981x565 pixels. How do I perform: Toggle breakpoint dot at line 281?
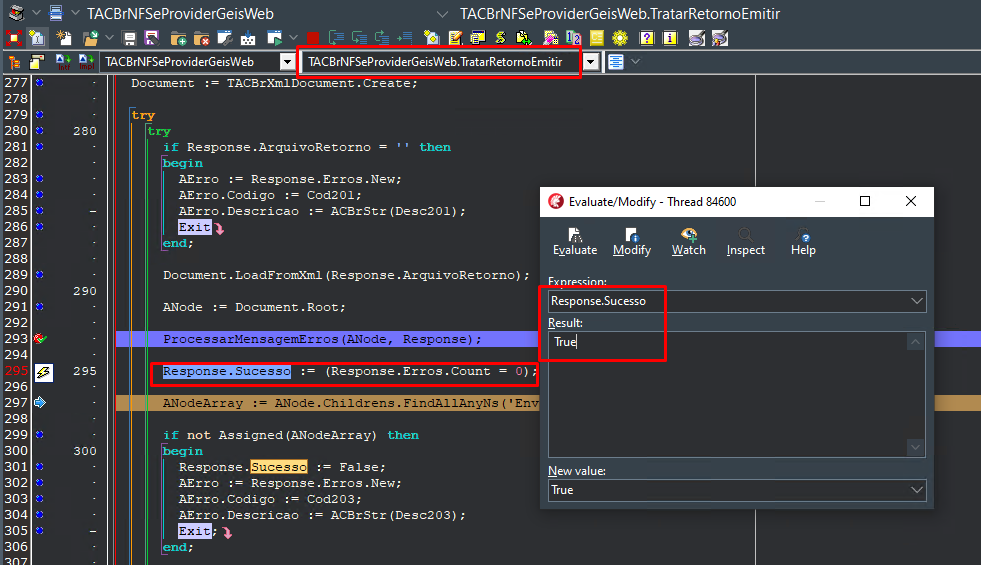pyautogui.click(x=39, y=146)
